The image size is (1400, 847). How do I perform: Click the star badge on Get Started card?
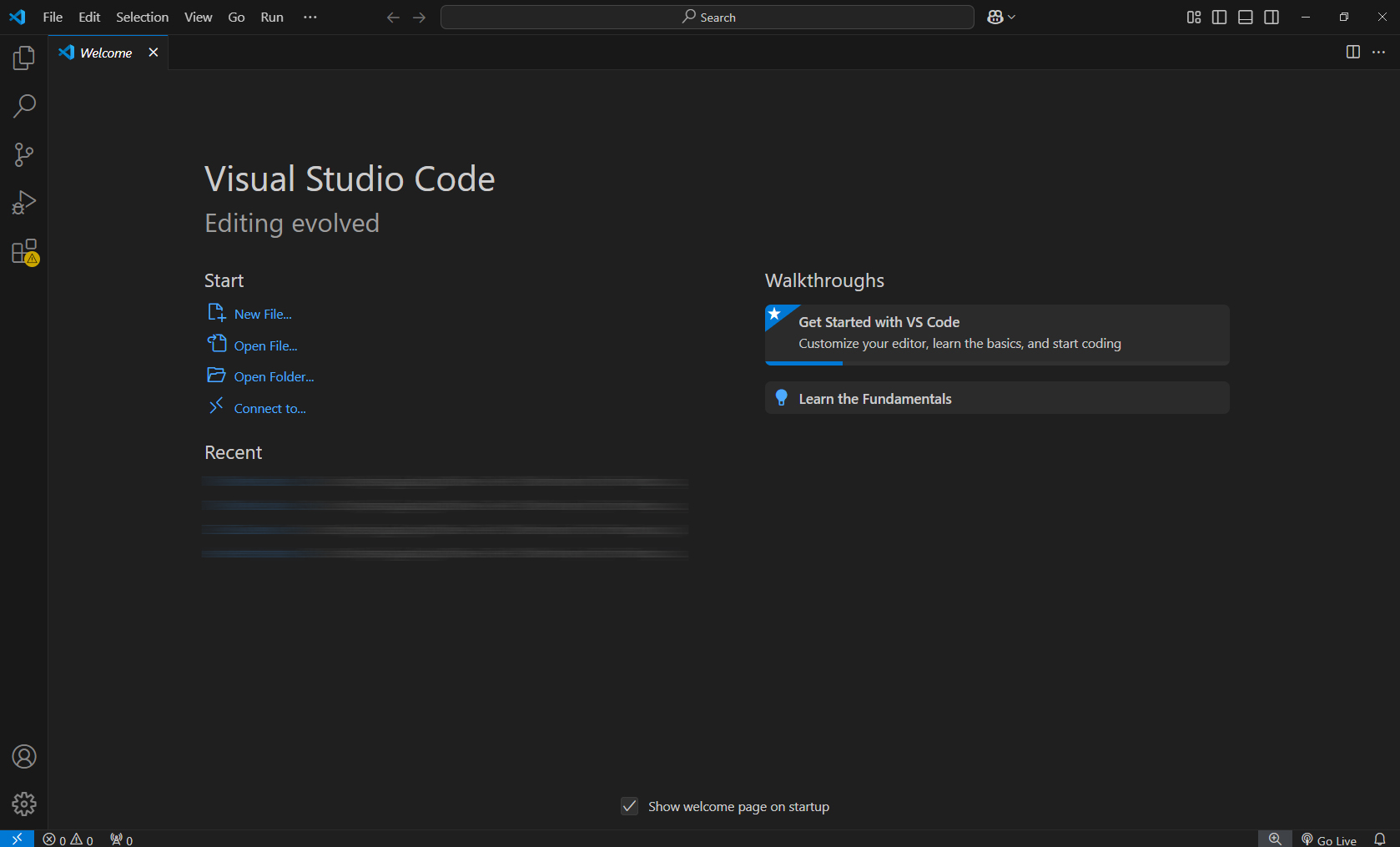(x=775, y=314)
